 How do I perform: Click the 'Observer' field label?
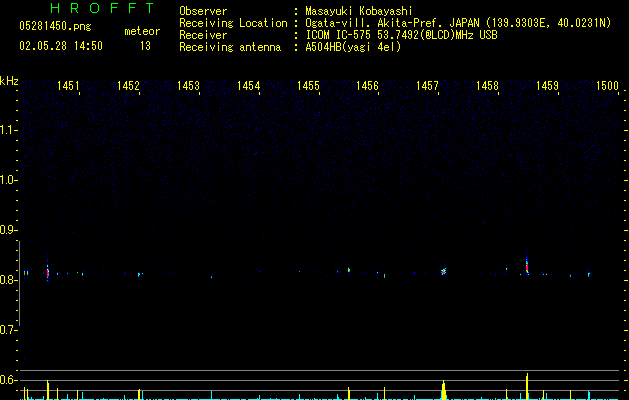tap(203, 11)
